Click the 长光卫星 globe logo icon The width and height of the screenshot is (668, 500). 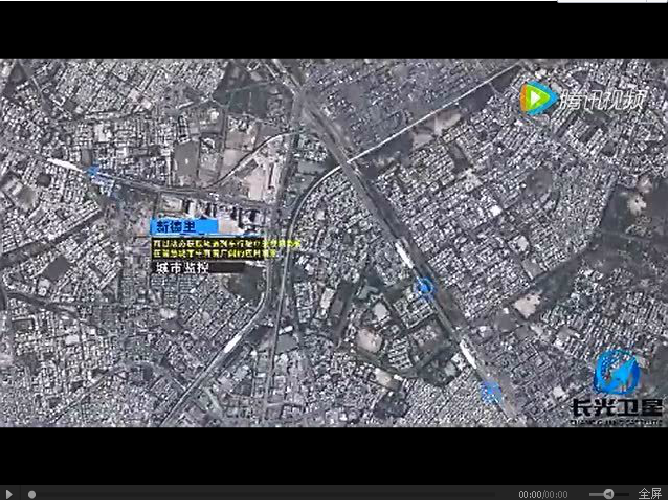tap(615, 373)
